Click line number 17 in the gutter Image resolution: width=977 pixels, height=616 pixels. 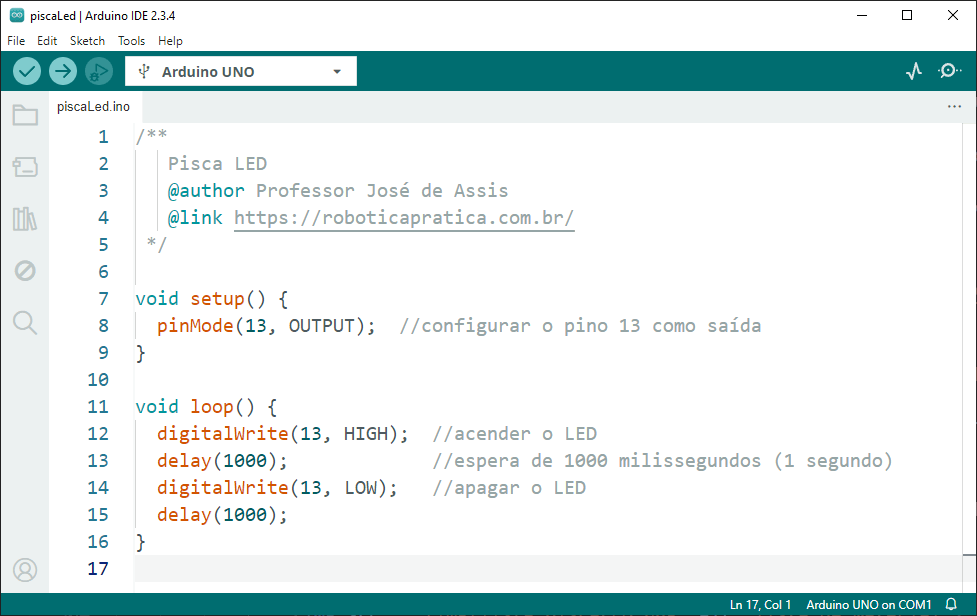click(98, 569)
